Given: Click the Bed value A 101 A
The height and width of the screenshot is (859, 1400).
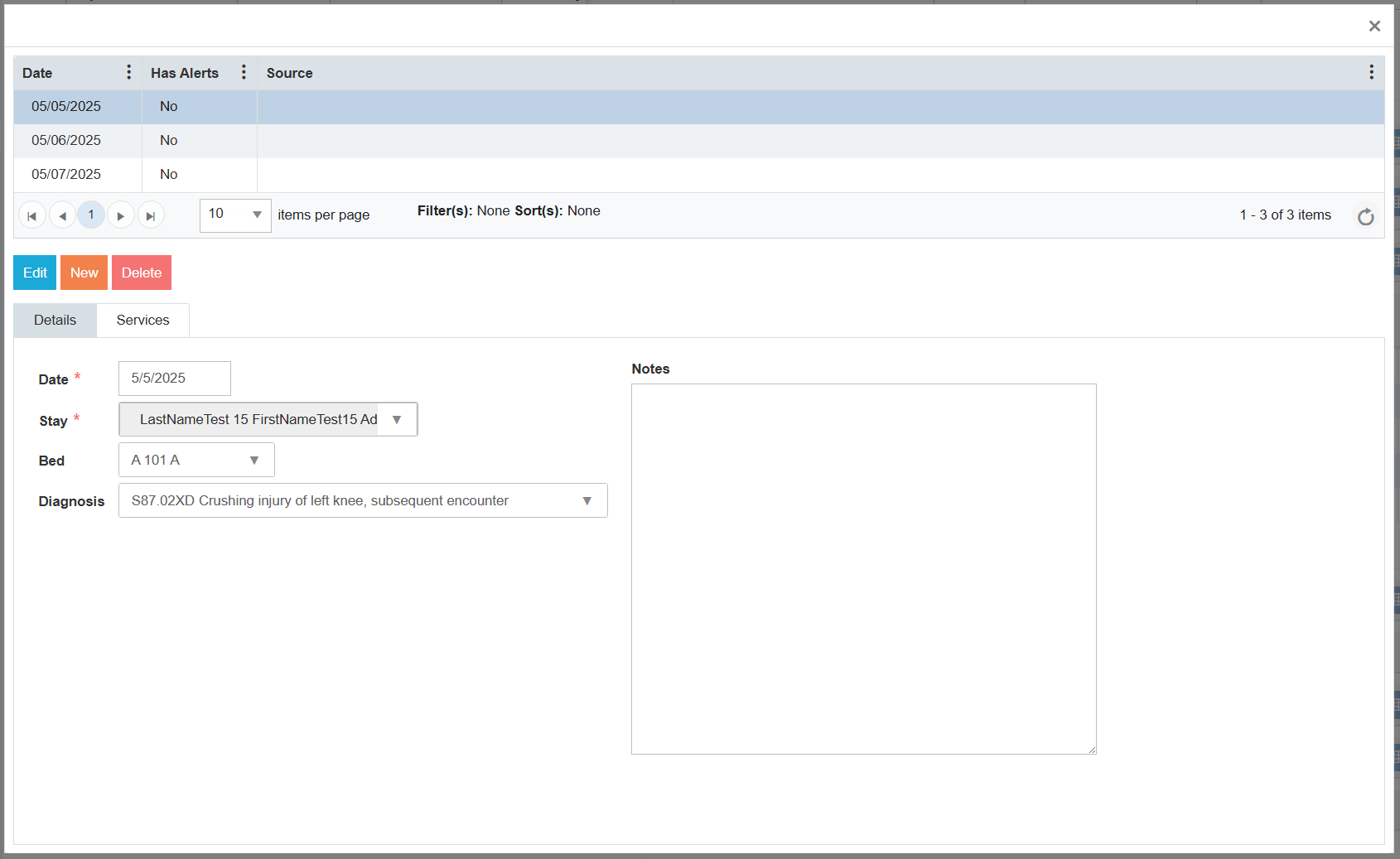Looking at the screenshot, I should click(x=155, y=460).
